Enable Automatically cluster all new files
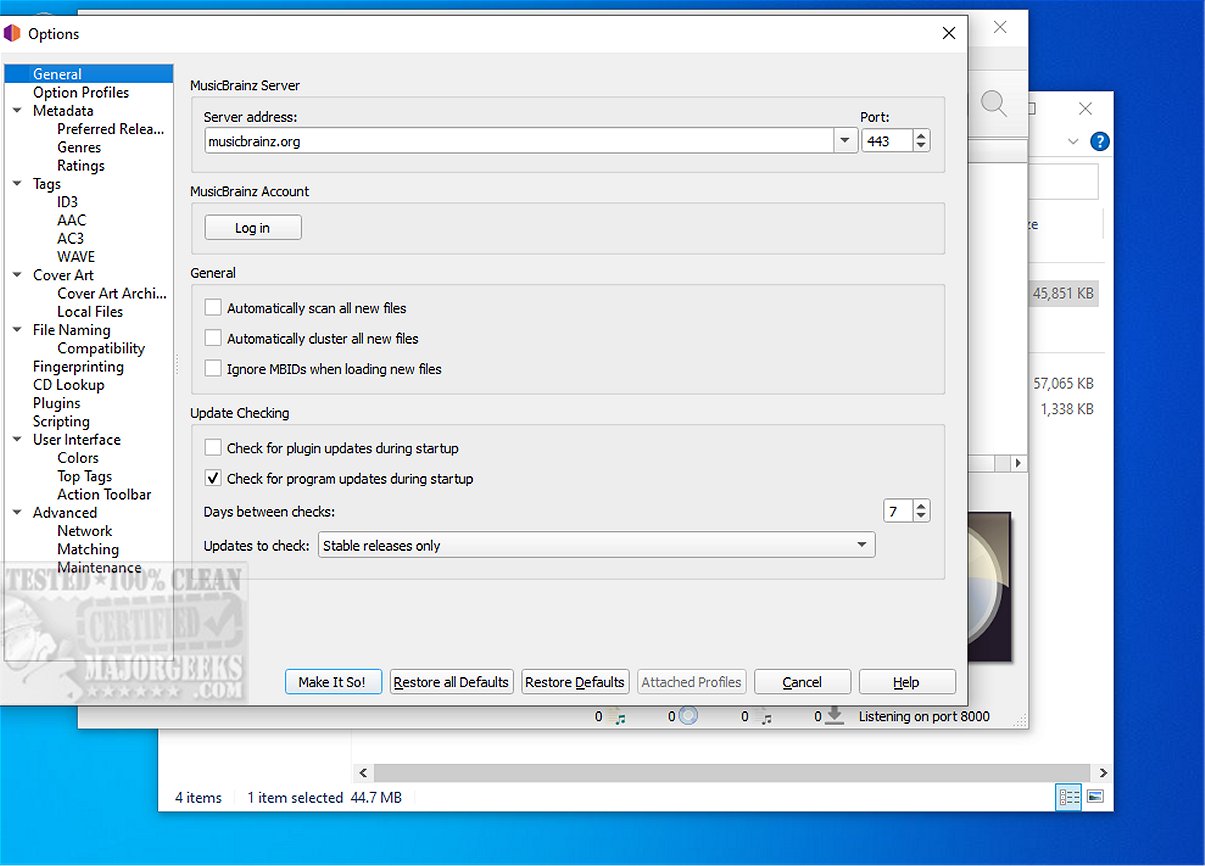1205x866 pixels. (x=213, y=338)
